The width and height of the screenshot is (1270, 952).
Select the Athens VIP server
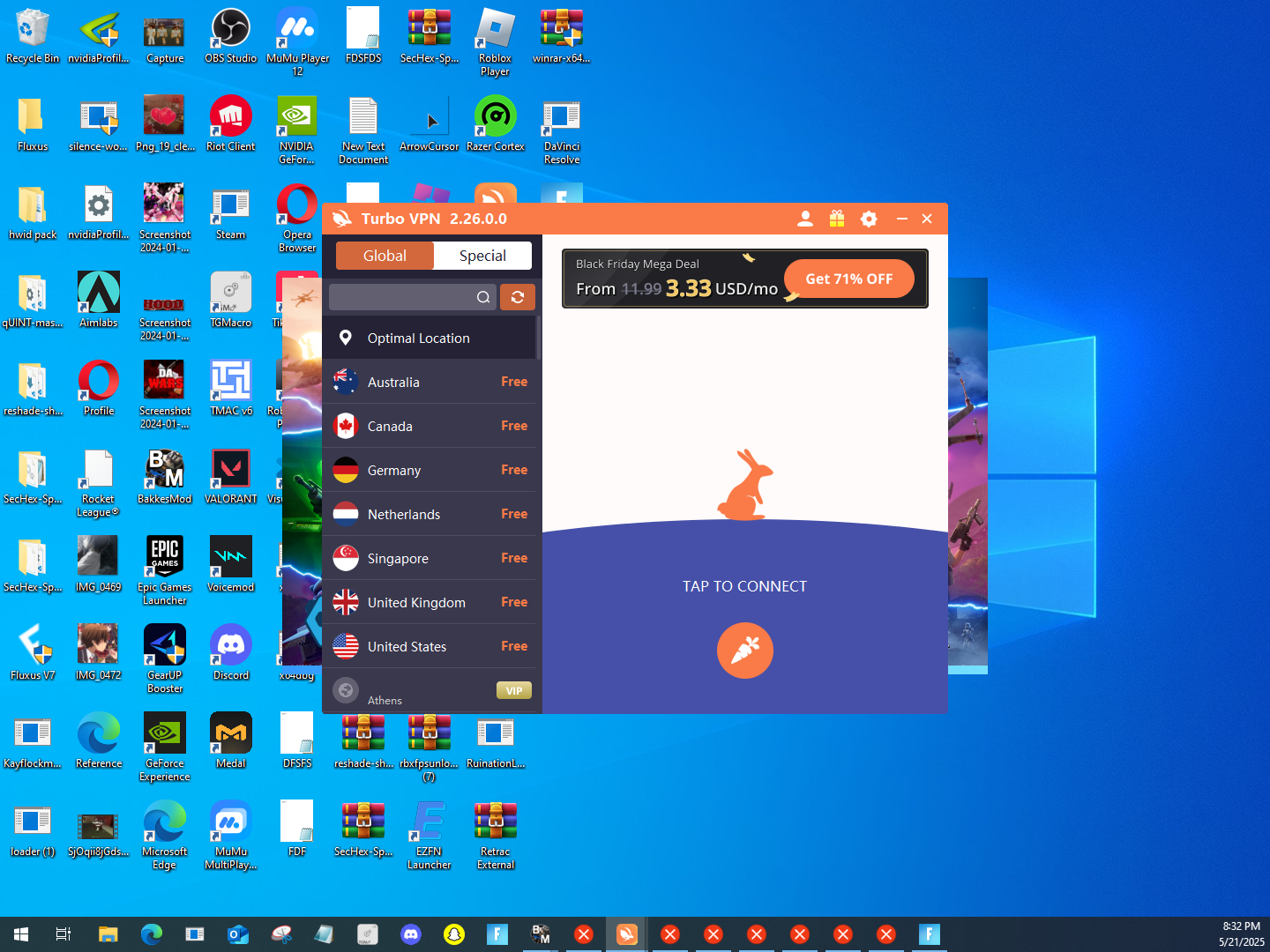click(x=430, y=691)
